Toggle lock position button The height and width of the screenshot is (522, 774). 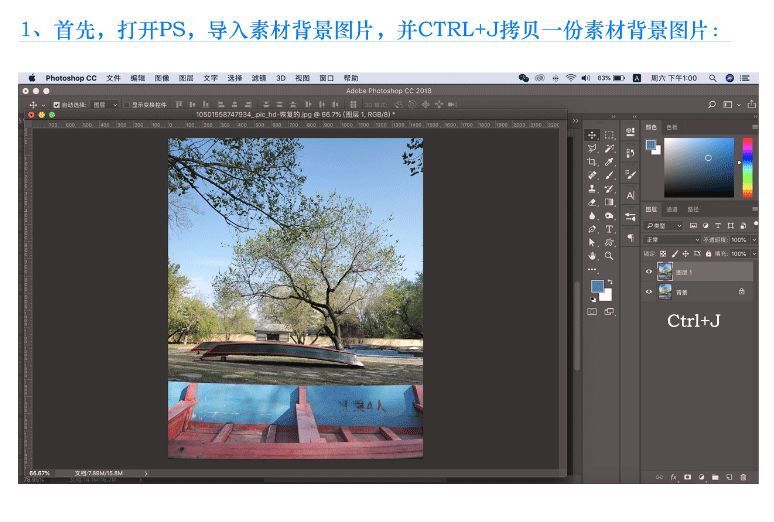(686, 253)
